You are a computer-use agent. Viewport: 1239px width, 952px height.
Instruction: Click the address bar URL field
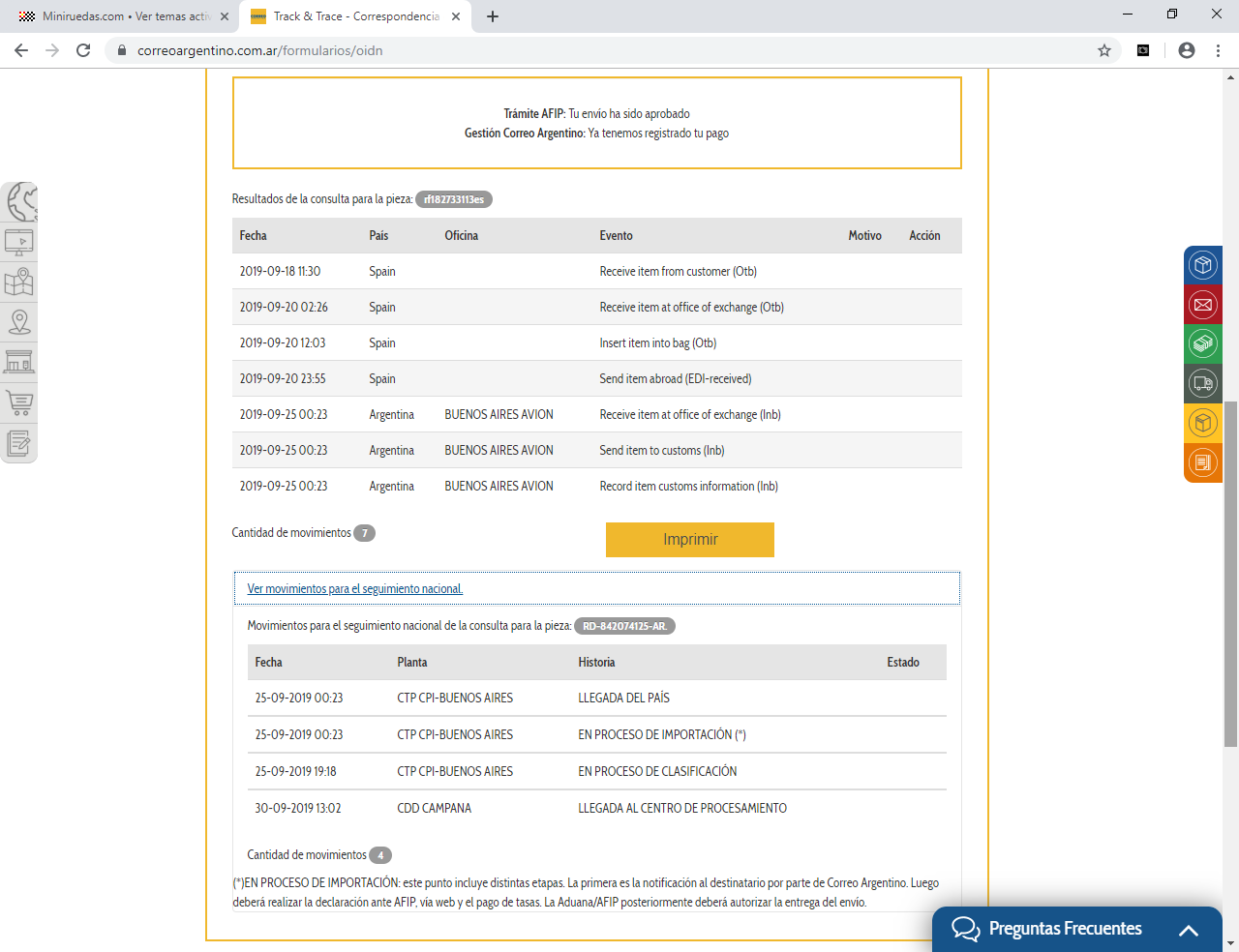pyautogui.click(x=581, y=50)
